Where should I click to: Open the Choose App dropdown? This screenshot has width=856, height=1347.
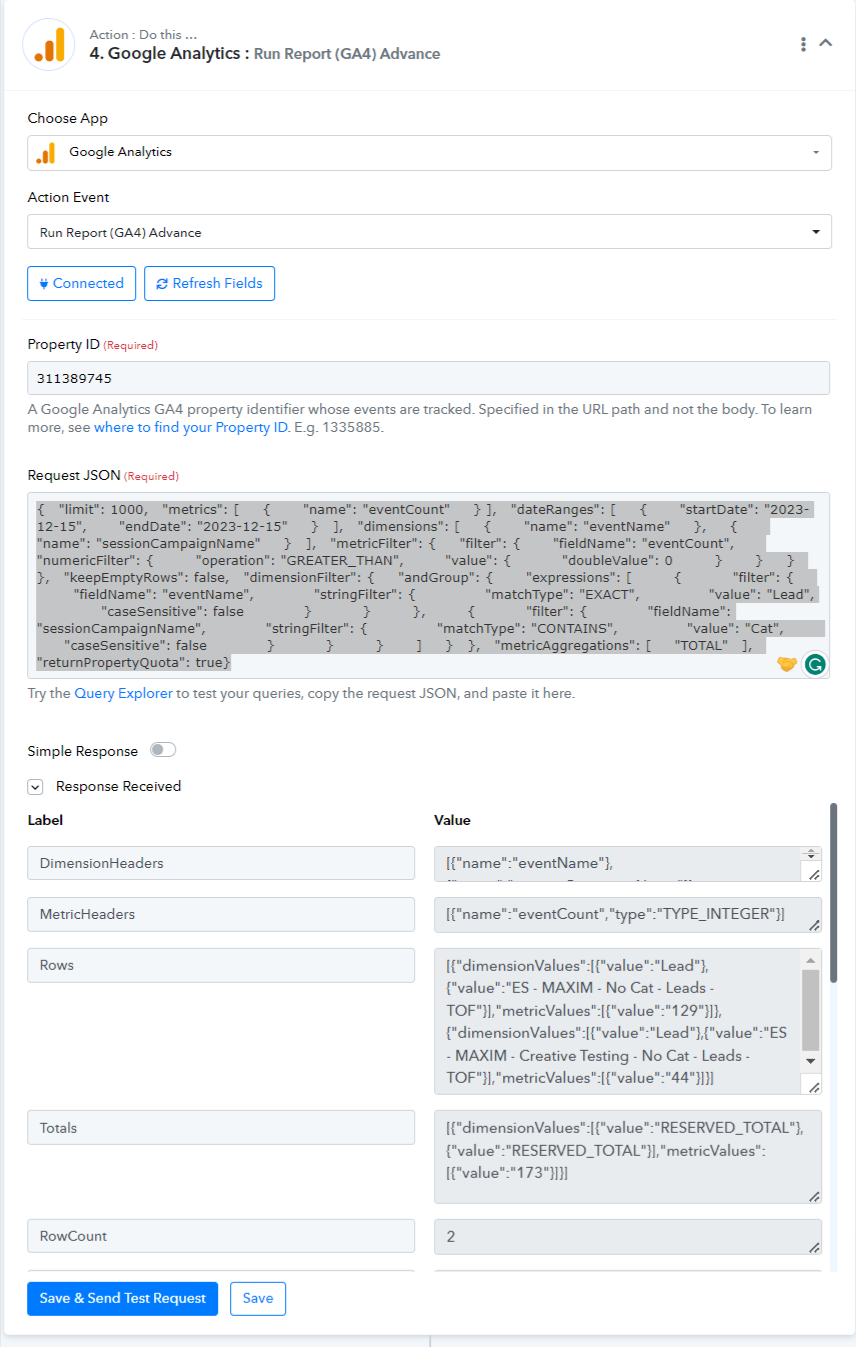pyautogui.click(x=429, y=153)
